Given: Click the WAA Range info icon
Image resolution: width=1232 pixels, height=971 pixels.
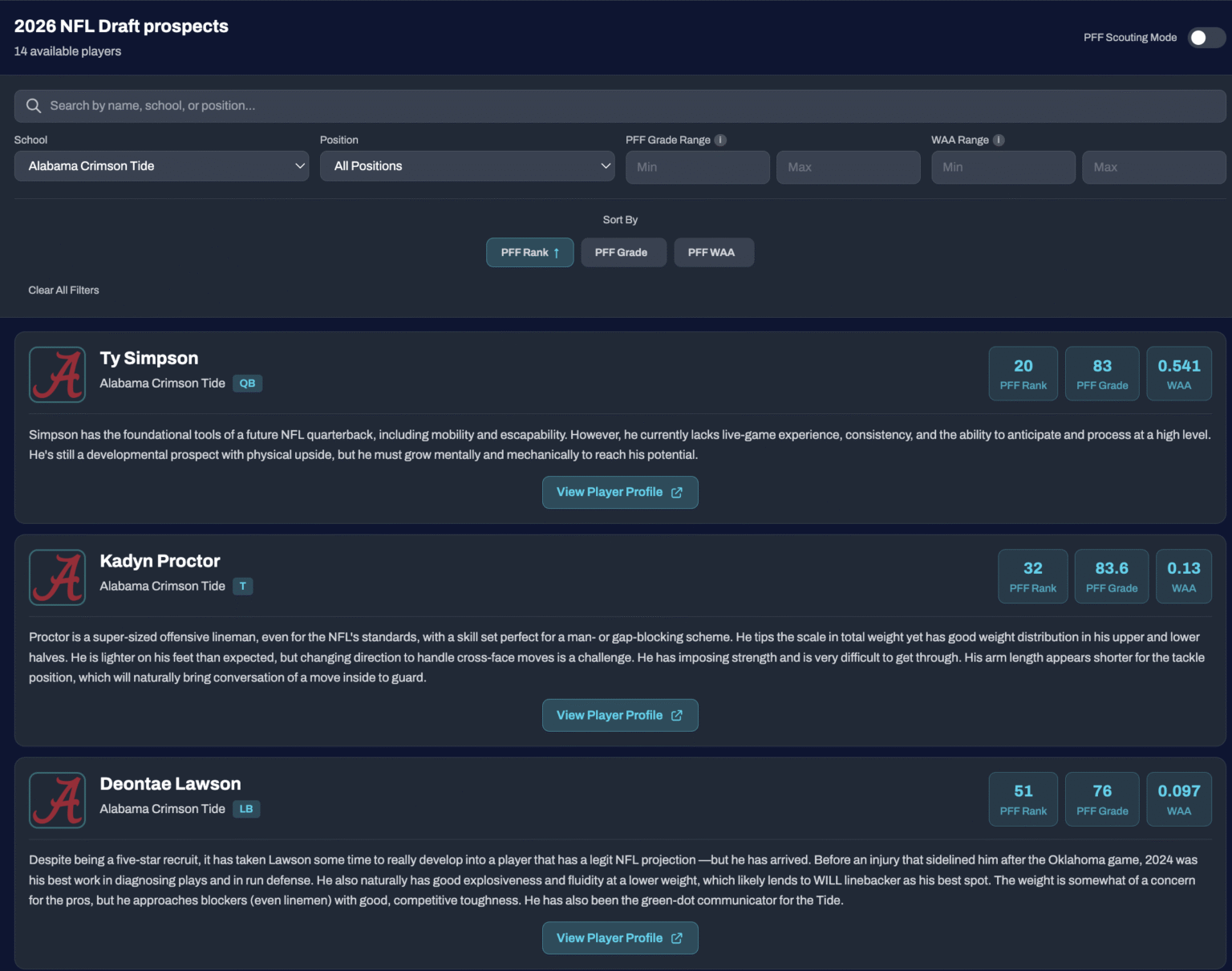Looking at the screenshot, I should pyautogui.click(x=999, y=140).
